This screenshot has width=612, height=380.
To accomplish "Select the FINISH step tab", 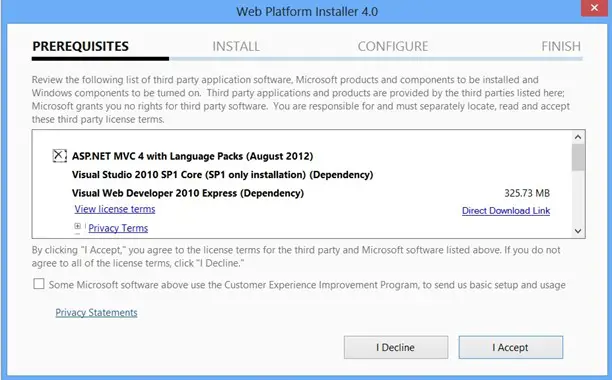I will (x=561, y=46).
